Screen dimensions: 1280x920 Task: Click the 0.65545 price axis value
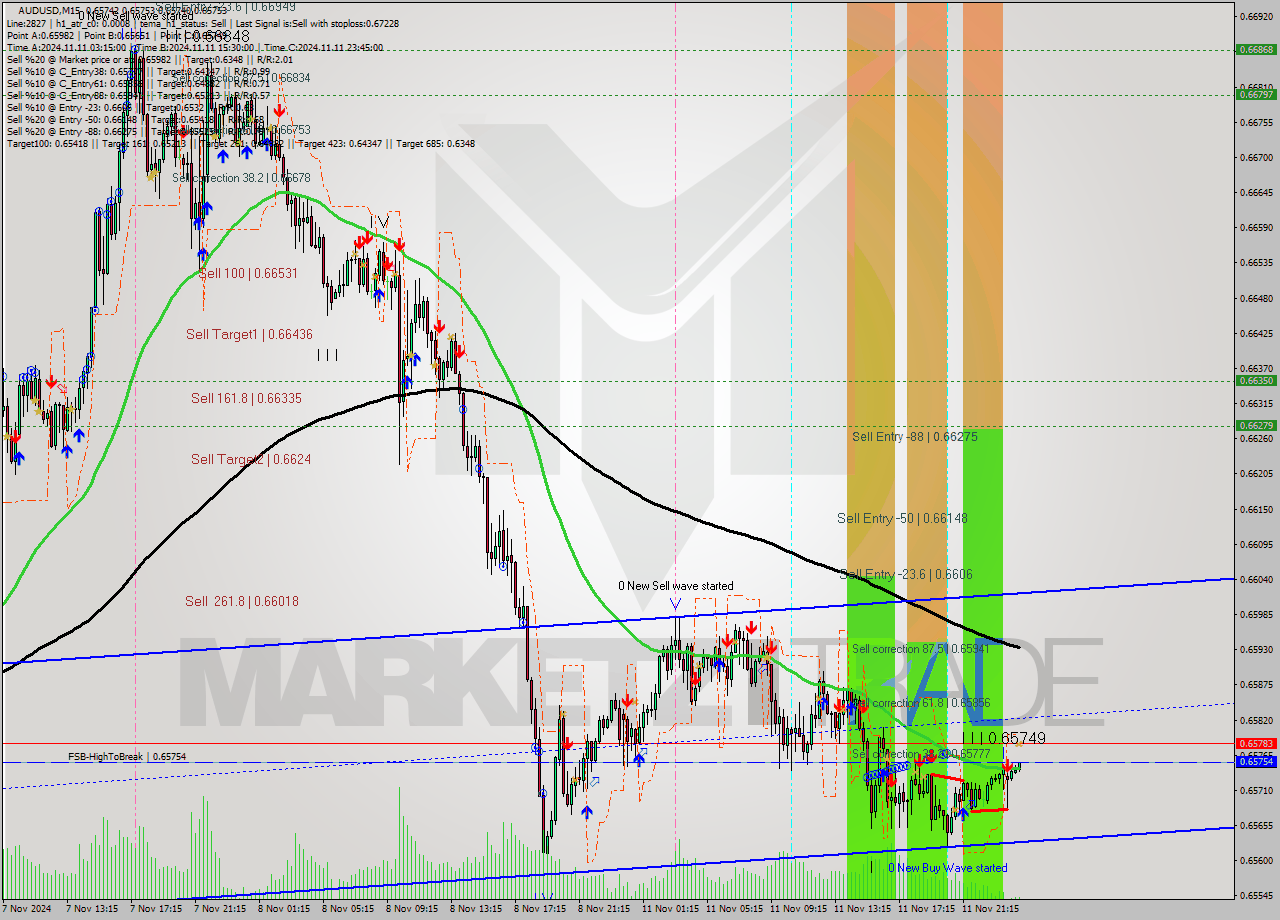tap(1256, 895)
